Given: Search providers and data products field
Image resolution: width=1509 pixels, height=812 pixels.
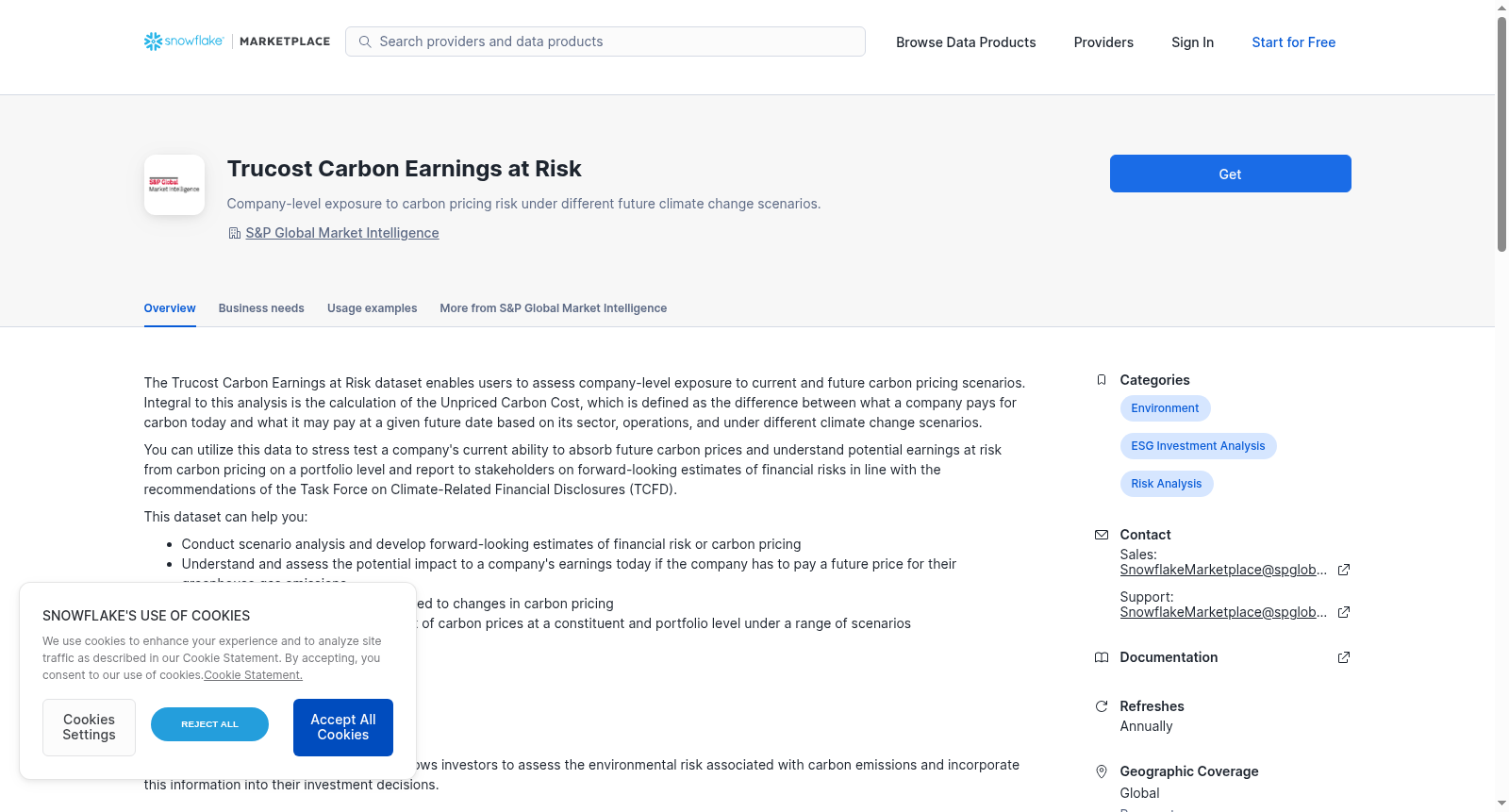Looking at the screenshot, I should [x=605, y=41].
